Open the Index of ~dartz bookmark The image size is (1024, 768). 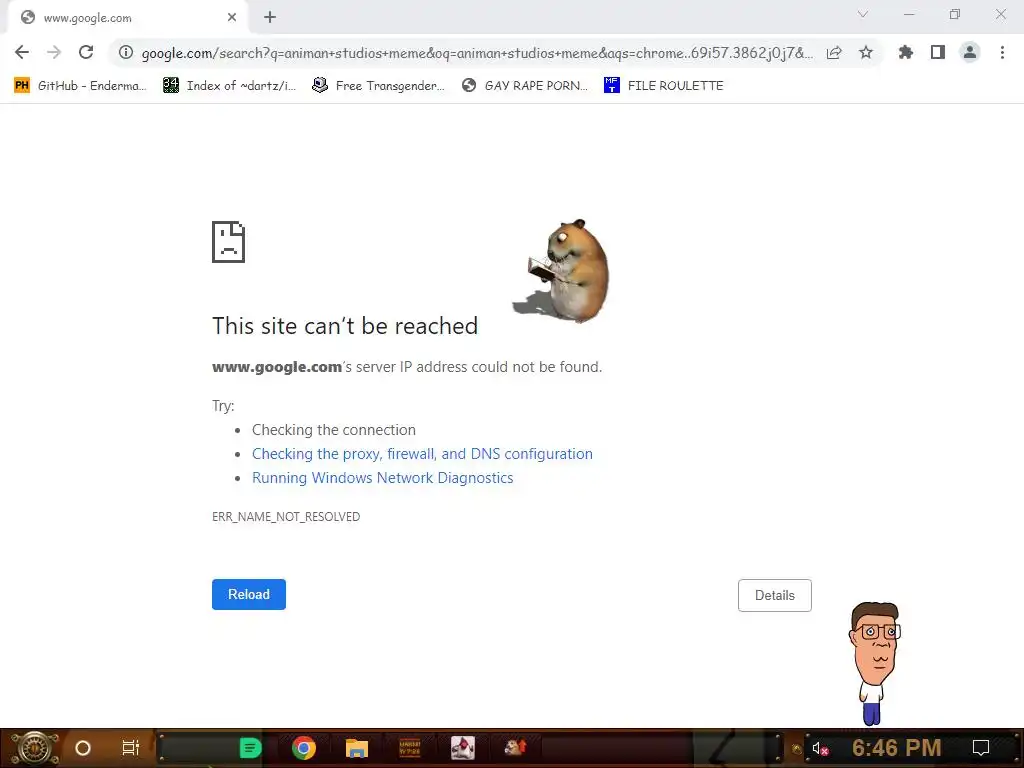[x=229, y=86]
